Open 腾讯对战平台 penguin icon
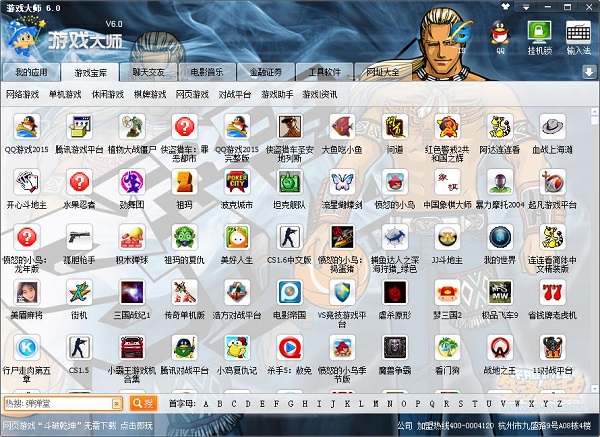Image resolution: width=600 pixels, height=437 pixels. tap(184, 347)
